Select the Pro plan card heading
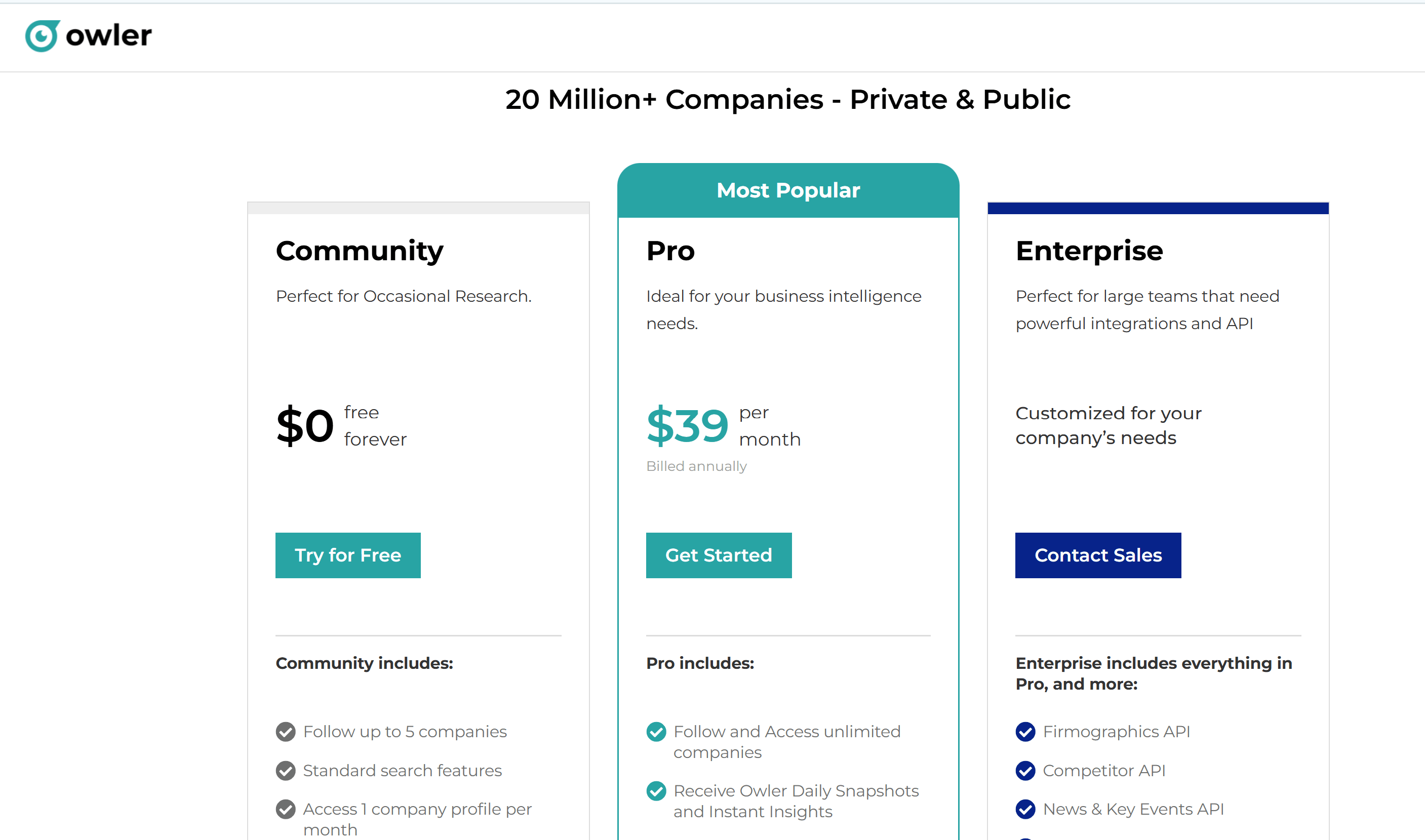 (x=670, y=251)
